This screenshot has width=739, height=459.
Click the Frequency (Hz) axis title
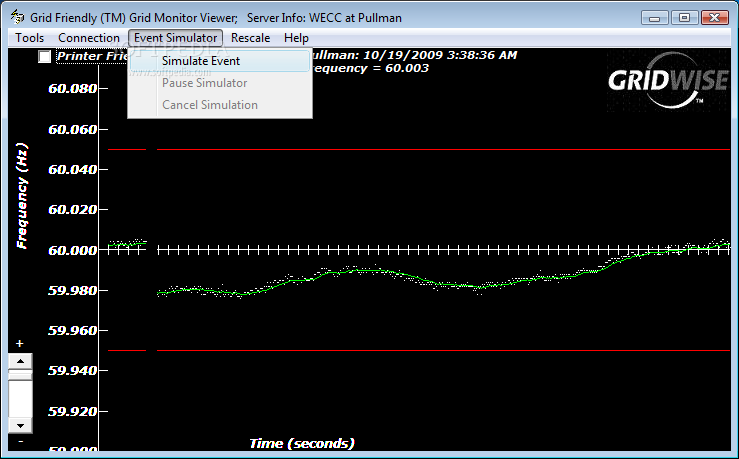pos(22,196)
